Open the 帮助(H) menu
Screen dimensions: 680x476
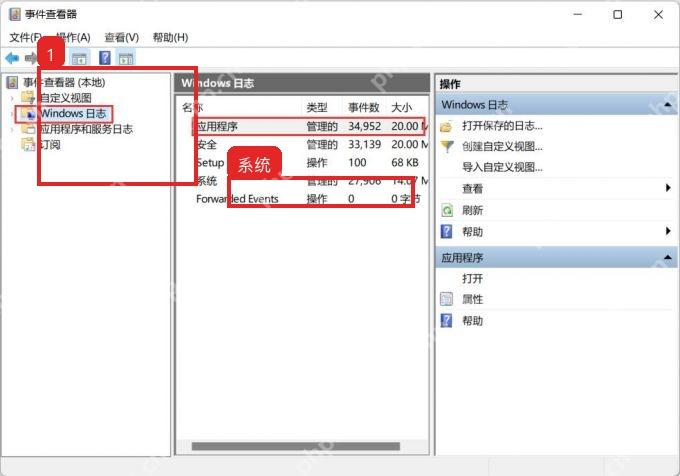(170, 38)
